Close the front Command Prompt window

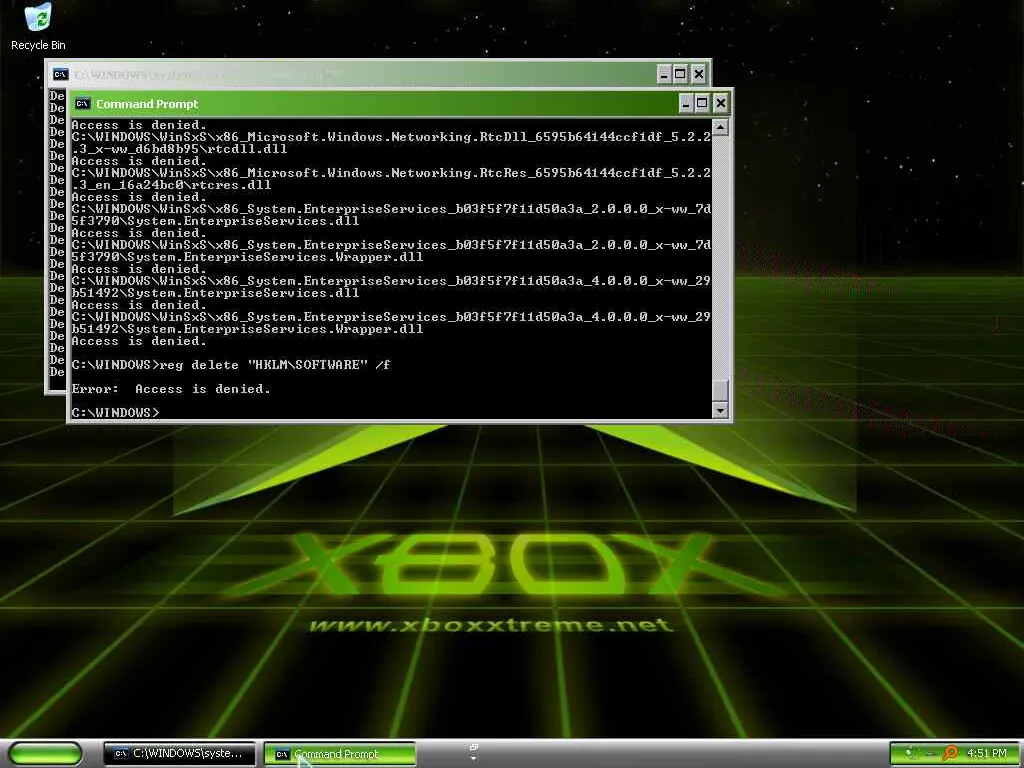point(720,103)
